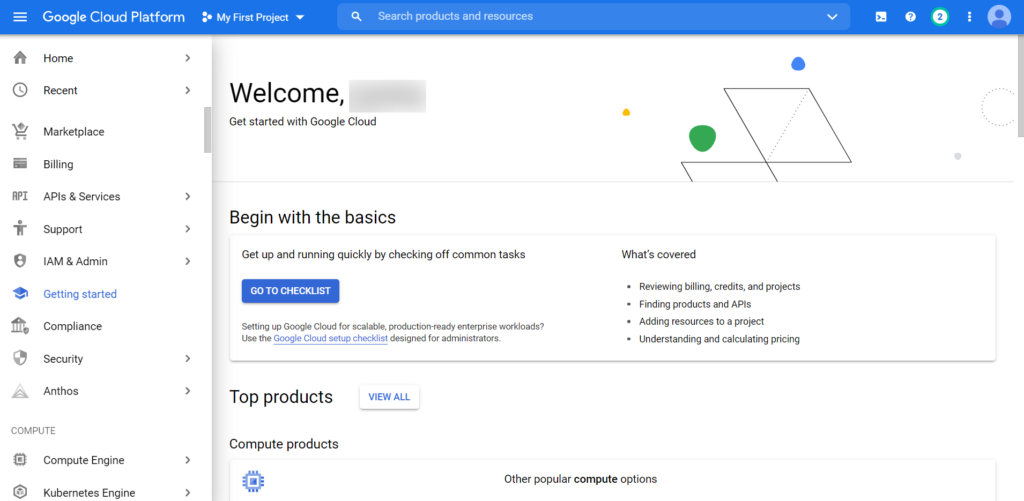This screenshot has width=1024, height=501.
Task: Click 'Finding products and APIs' text
Action: (695, 304)
